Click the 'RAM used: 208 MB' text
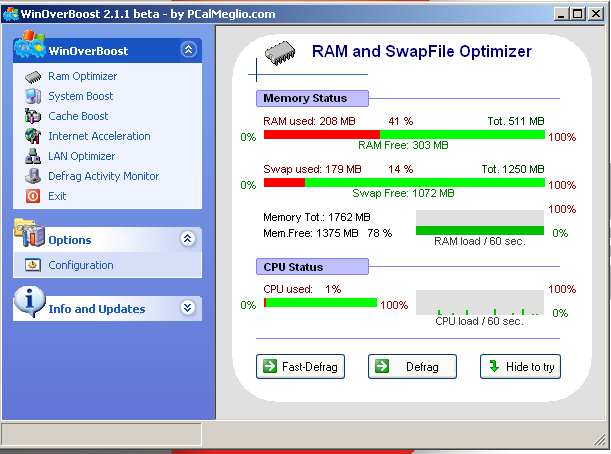 (309, 121)
